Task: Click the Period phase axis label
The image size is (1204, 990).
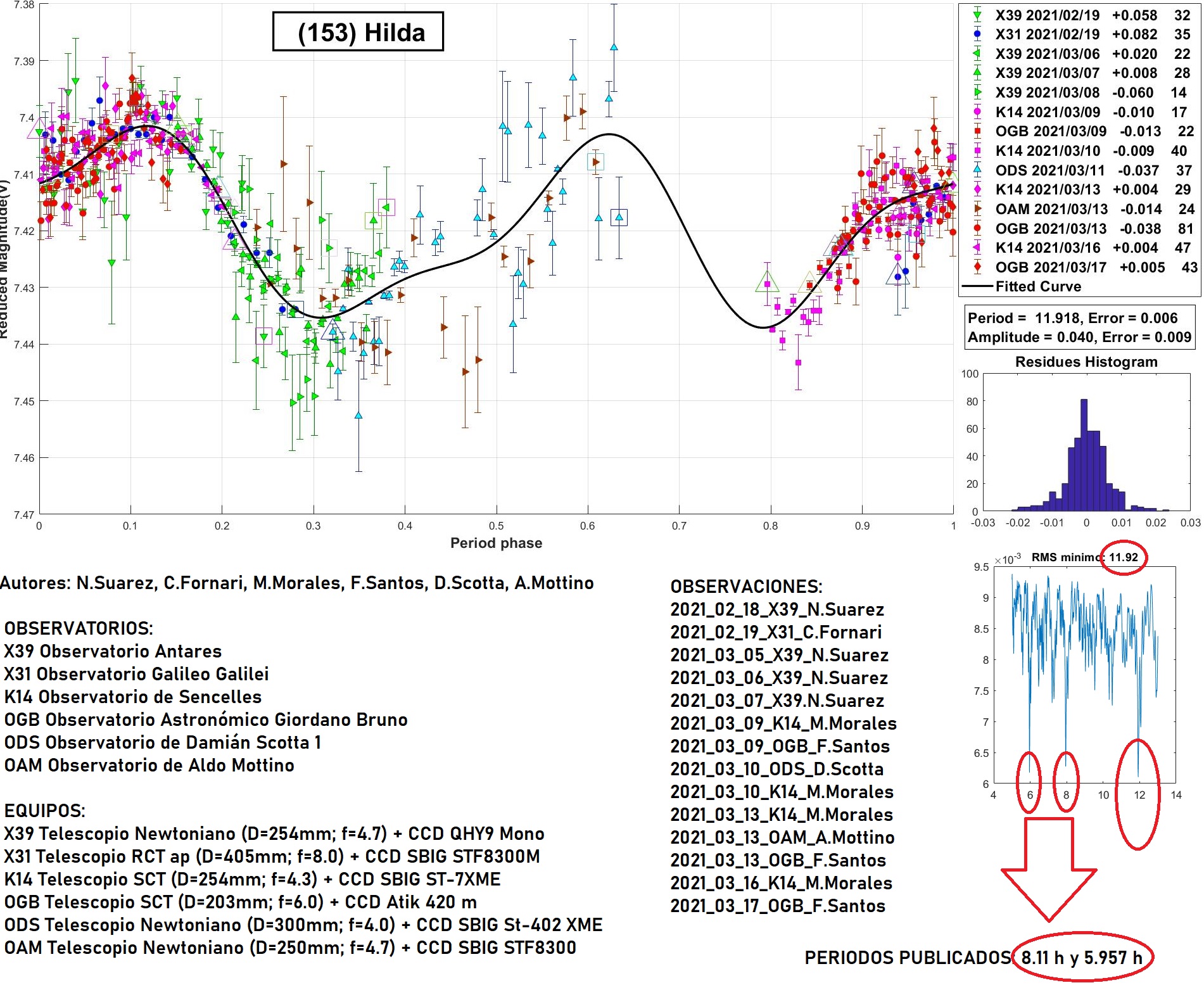Action: tap(496, 543)
